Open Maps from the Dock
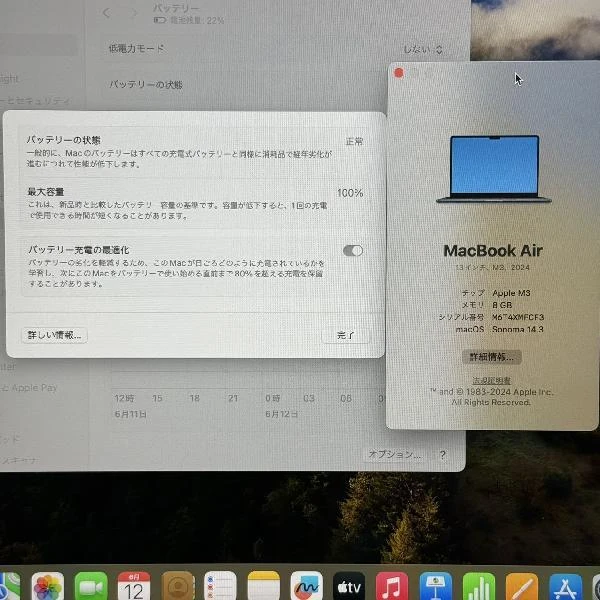The height and width of the screenshot is (600, 600). coord(8,586)
